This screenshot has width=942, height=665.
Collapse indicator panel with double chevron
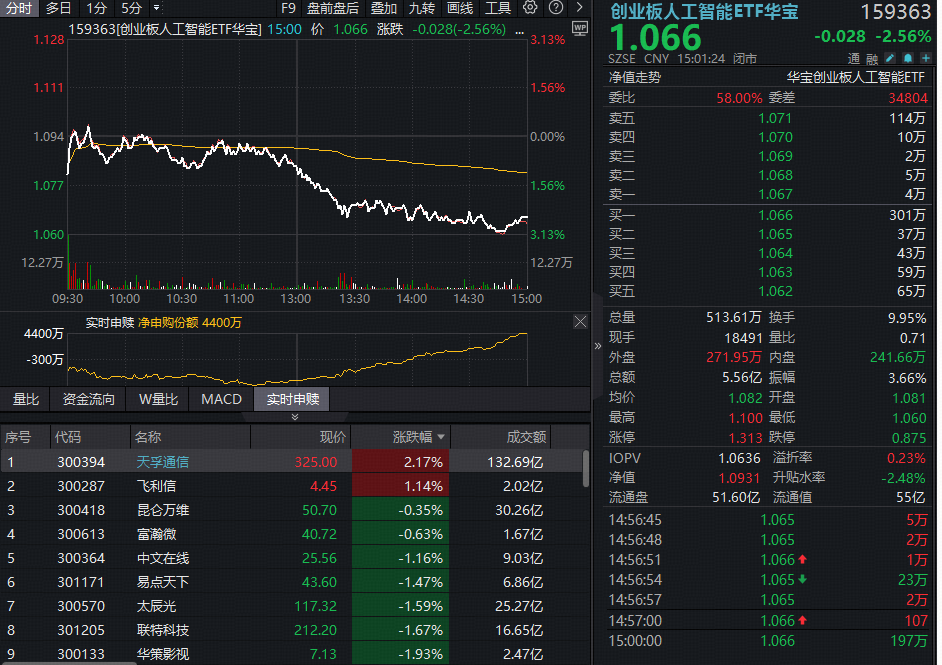[295, 417]
